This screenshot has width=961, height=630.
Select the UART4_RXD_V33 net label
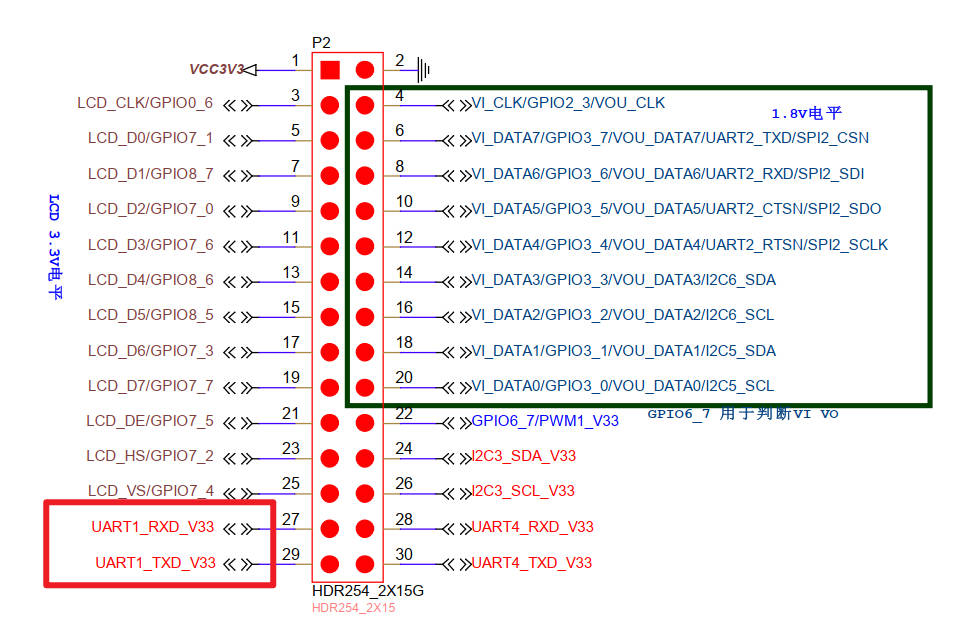[x=532, y=527]
